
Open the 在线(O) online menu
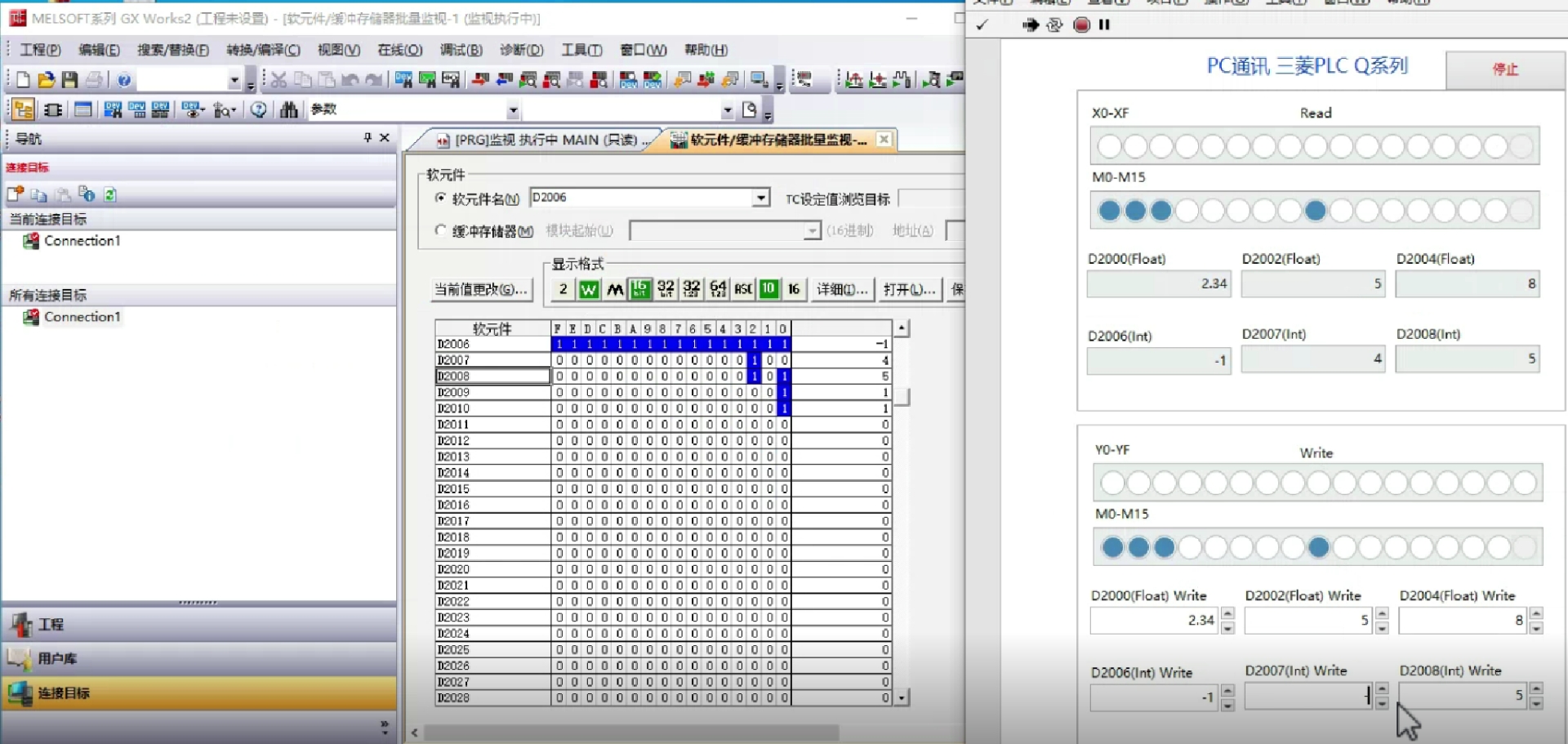[400, 50]
